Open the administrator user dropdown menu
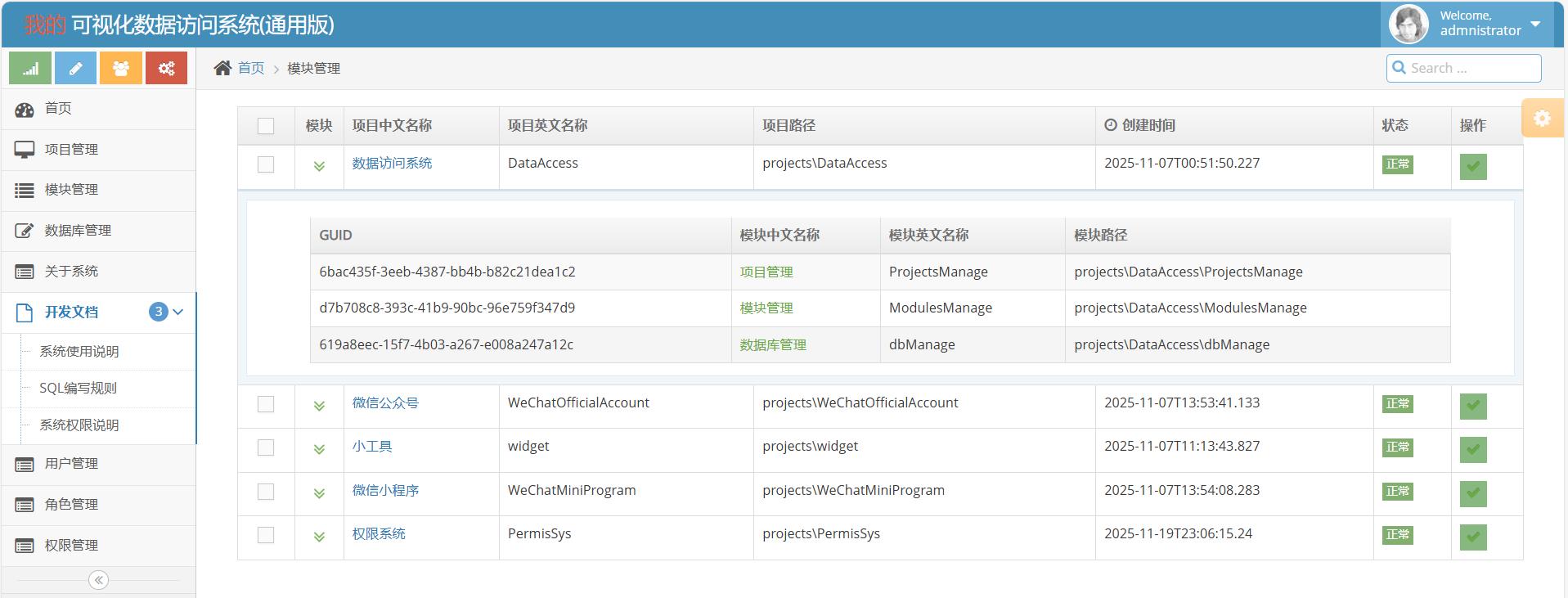Viewport: 1568px width, 598px height. tap(1534, 24)
